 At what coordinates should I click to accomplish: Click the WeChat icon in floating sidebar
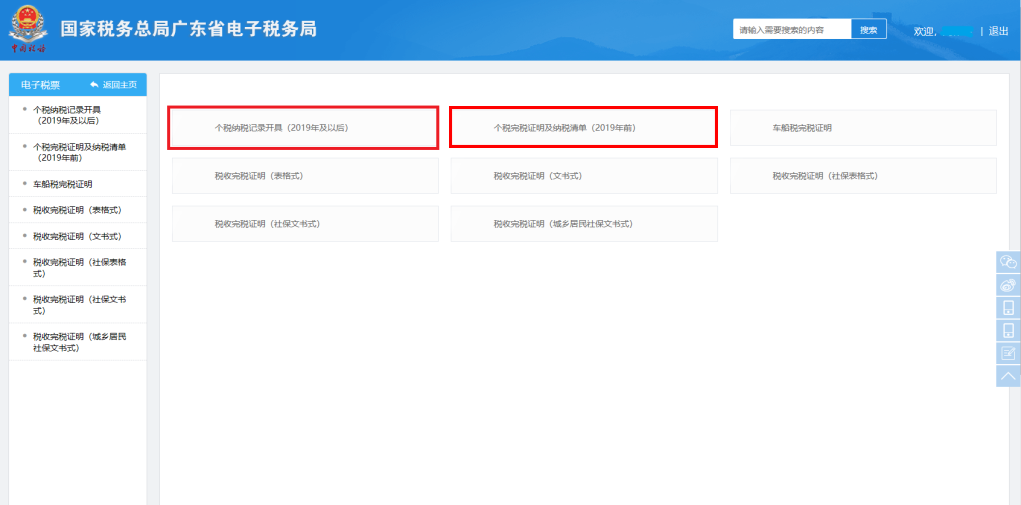[1008, 262]
